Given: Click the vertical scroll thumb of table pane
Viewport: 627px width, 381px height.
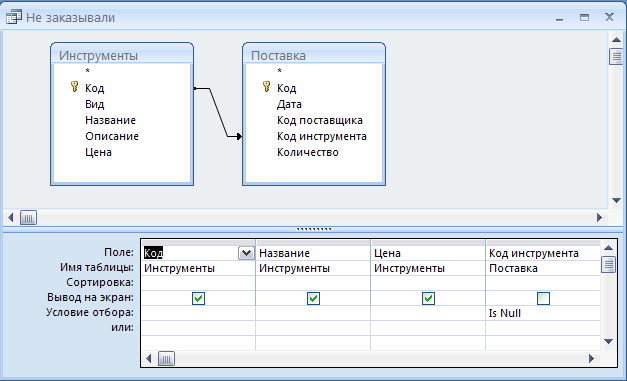Looking at the screenshot, I should coord(616,56).
